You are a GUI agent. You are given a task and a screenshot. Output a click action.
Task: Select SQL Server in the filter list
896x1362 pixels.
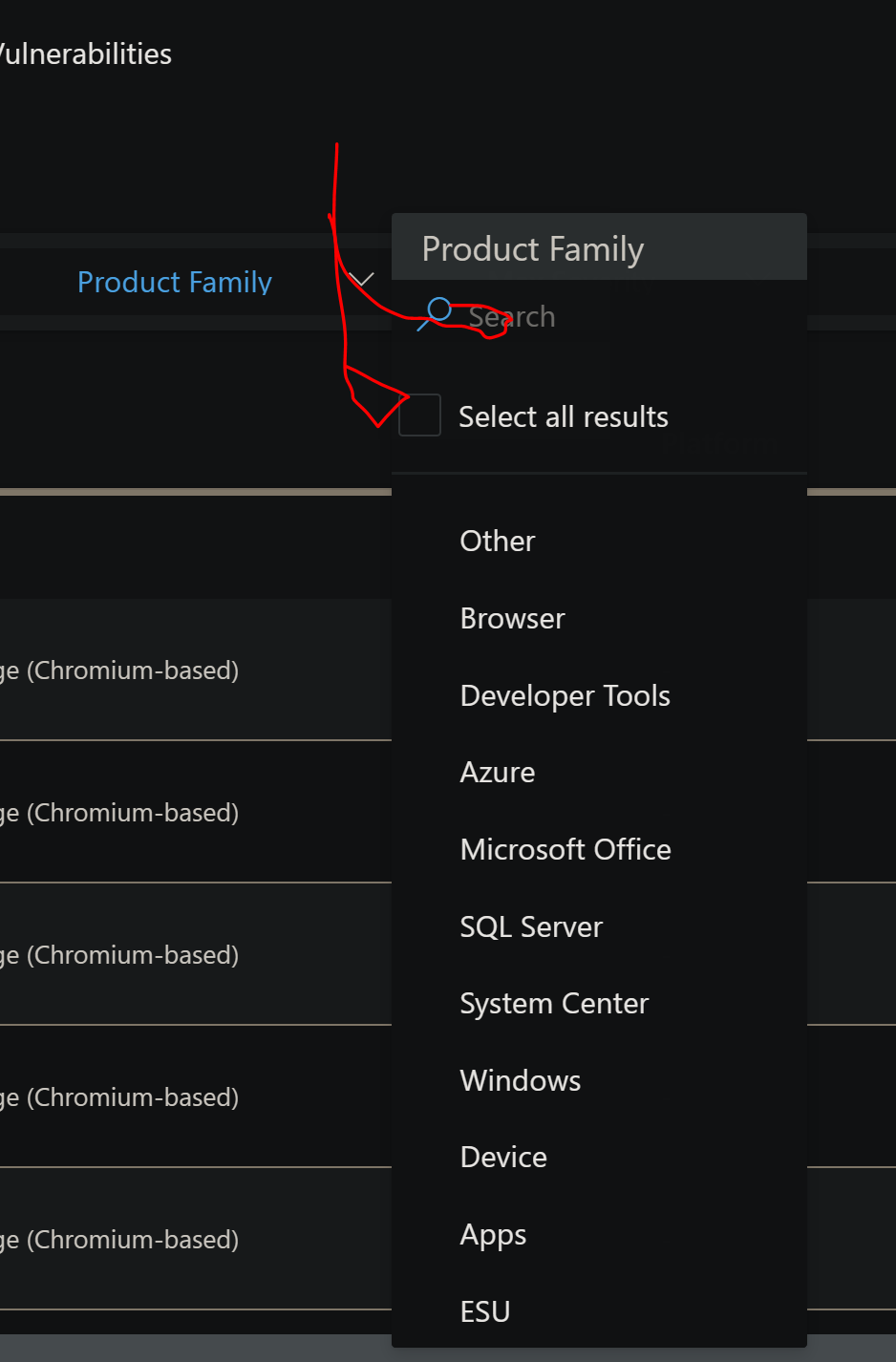531,926
